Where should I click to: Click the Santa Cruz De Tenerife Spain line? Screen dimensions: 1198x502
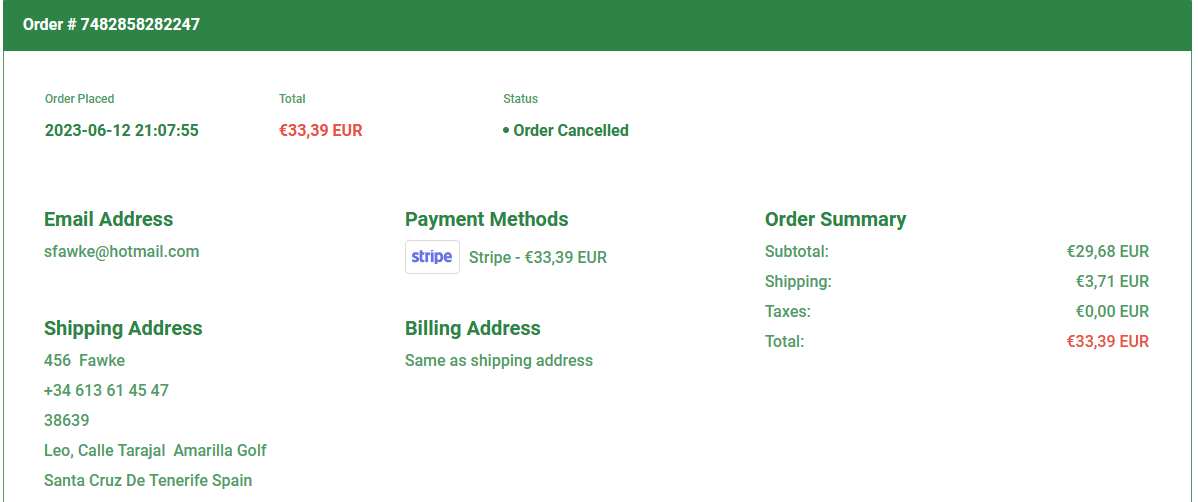coord(148,480)
